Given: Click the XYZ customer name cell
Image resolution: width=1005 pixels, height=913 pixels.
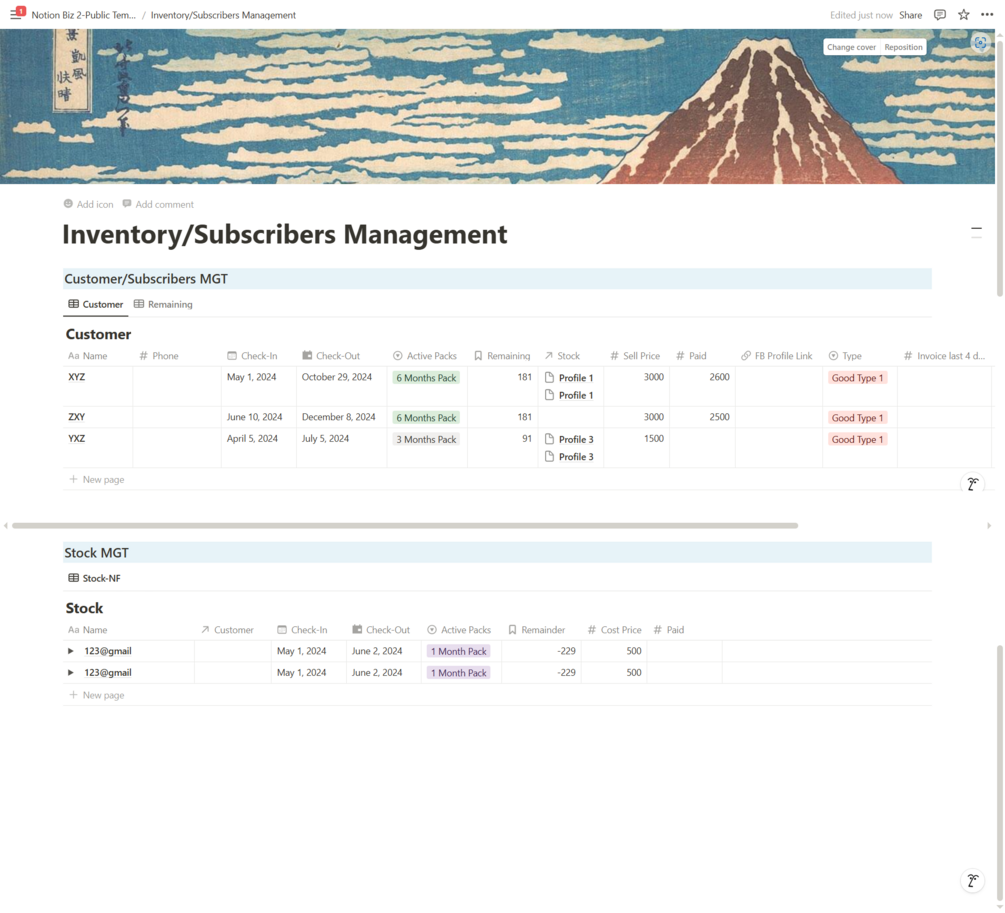Looking at the screenshot, I should (x=98, y=387).
